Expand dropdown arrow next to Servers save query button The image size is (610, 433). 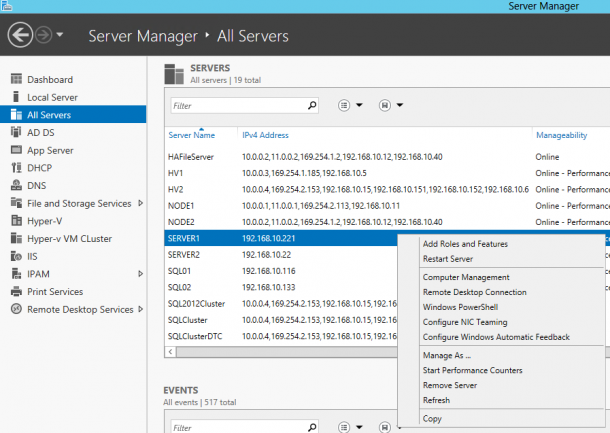pyautogui.click(x=400, y=105)
